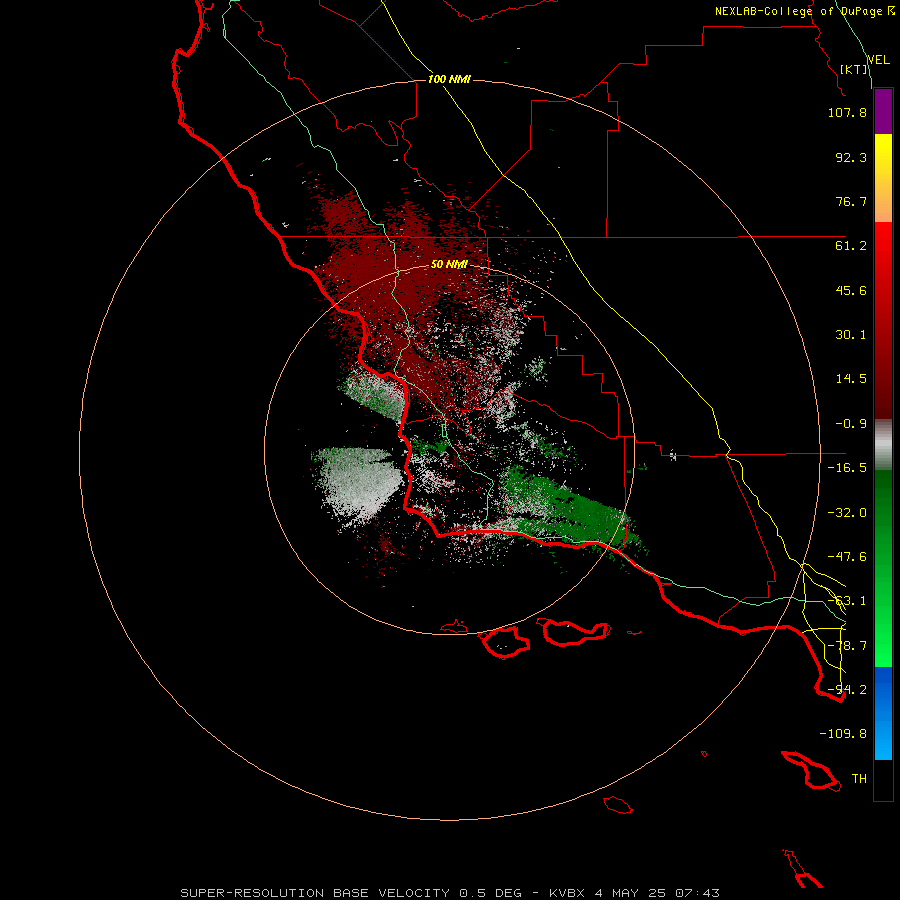
Task: Pick the blue segment of velocity color bar
Action: pos(883,713)
